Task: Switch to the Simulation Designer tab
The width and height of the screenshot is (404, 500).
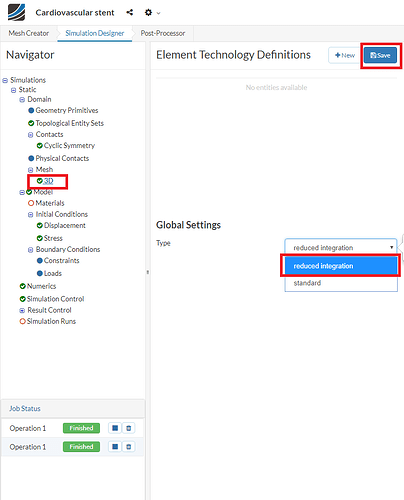Action: tap(95, 33)
